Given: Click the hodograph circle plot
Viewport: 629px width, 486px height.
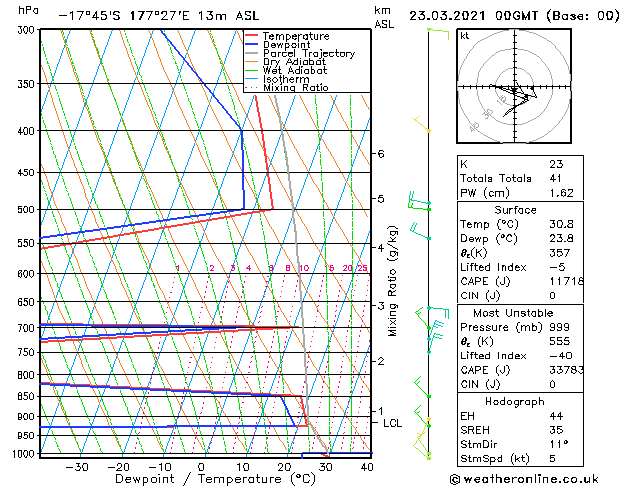Looking at the screenshot, I should coord(516,90).
